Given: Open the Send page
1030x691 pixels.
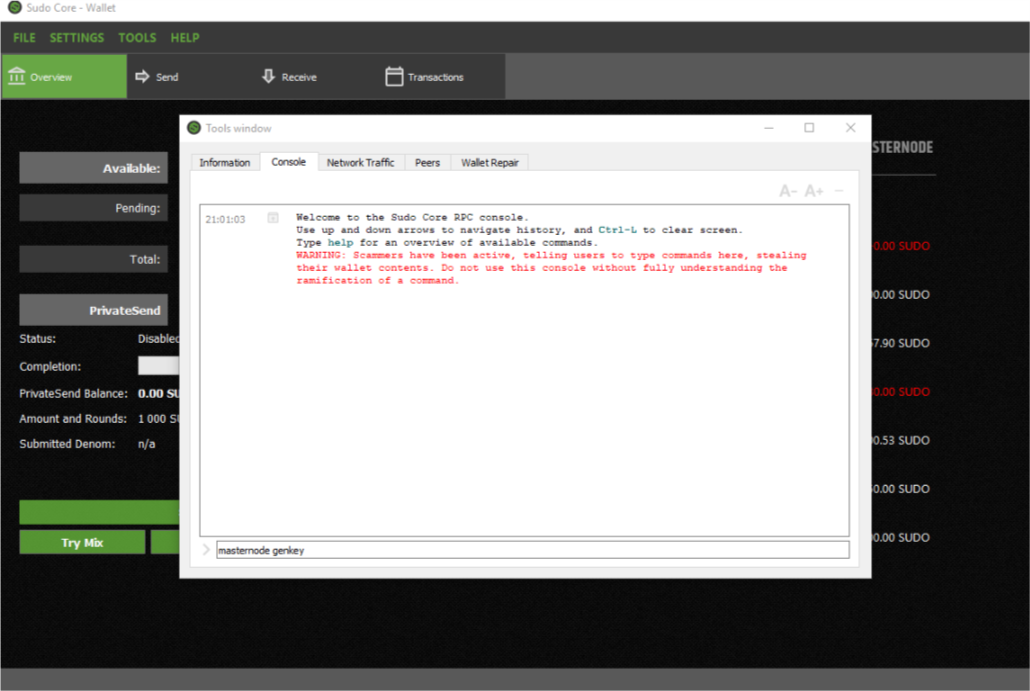Looking at the screenshot, I should tap(190, 77).
